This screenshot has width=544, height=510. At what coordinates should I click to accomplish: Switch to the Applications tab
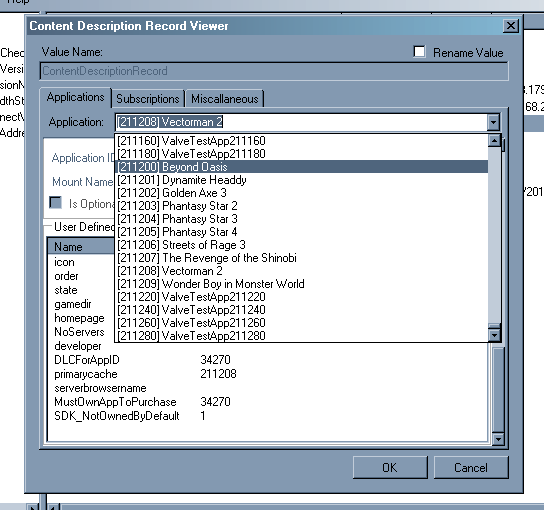click(76, 97)
